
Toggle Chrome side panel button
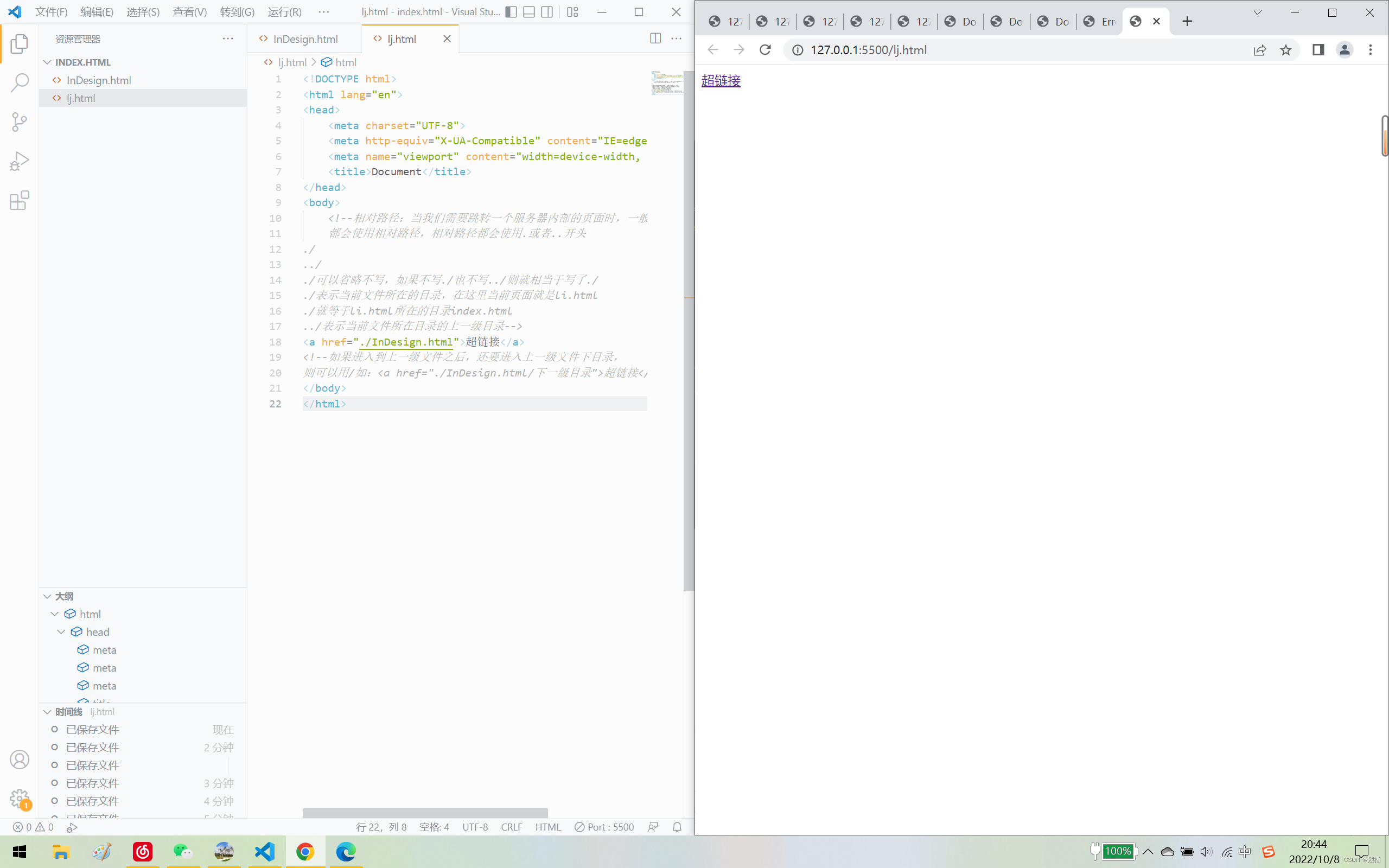tap(1318, 50)
